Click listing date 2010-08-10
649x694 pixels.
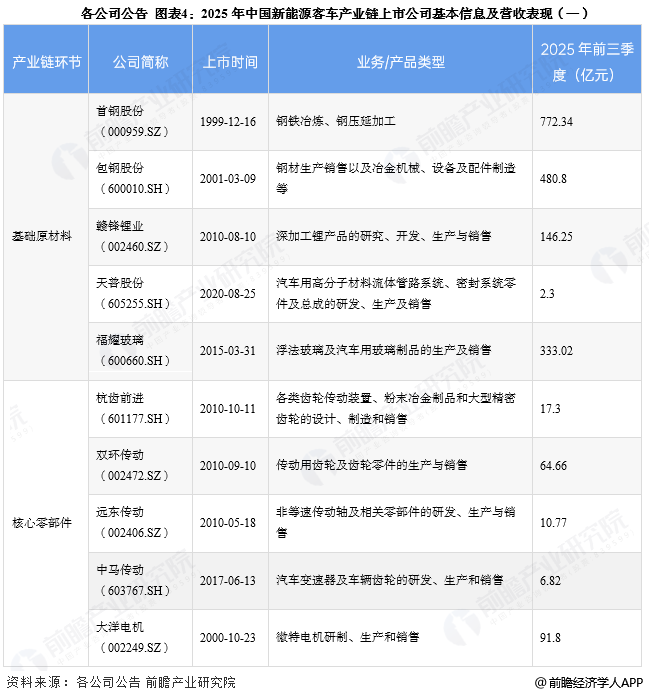[x=228, y=237]
